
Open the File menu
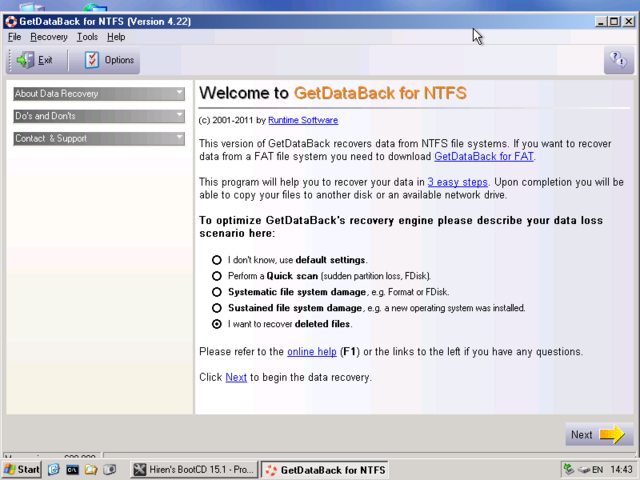pyautogui.click(x=14, y=37)
